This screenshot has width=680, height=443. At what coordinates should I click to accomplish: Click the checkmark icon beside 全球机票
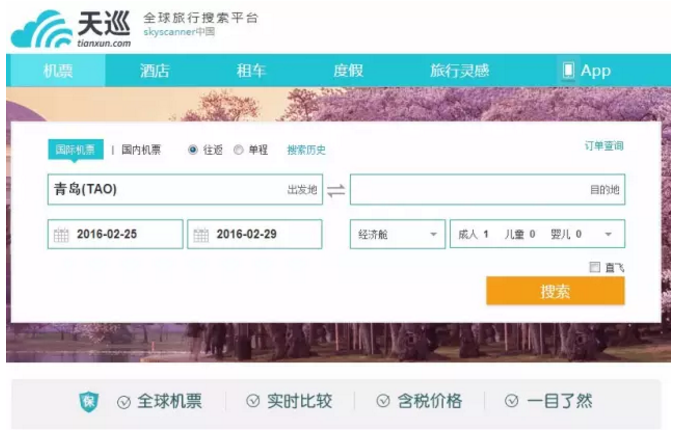tap(124, 402)
